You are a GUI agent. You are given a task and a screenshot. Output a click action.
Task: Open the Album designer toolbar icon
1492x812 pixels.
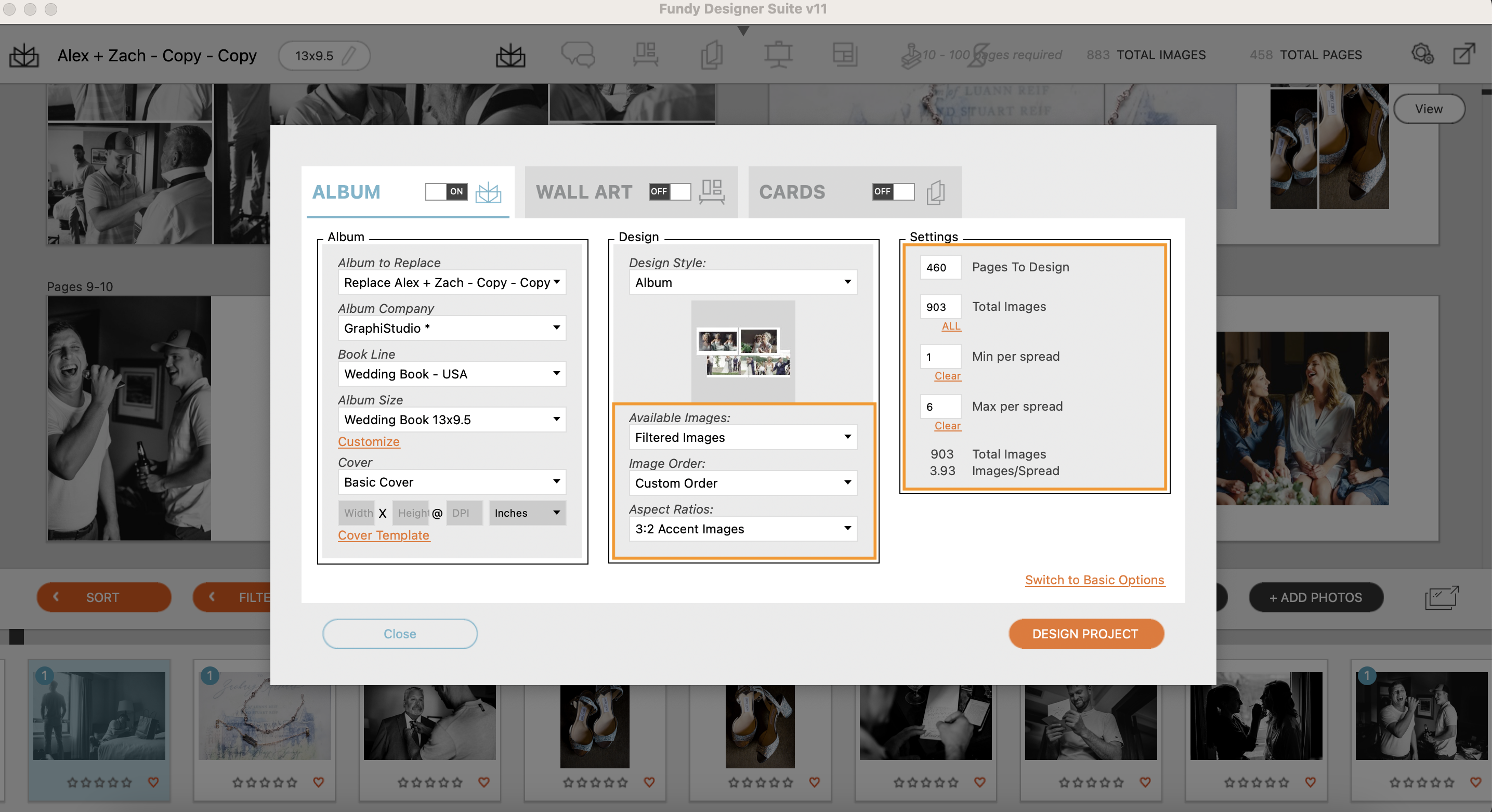(511, 56)
